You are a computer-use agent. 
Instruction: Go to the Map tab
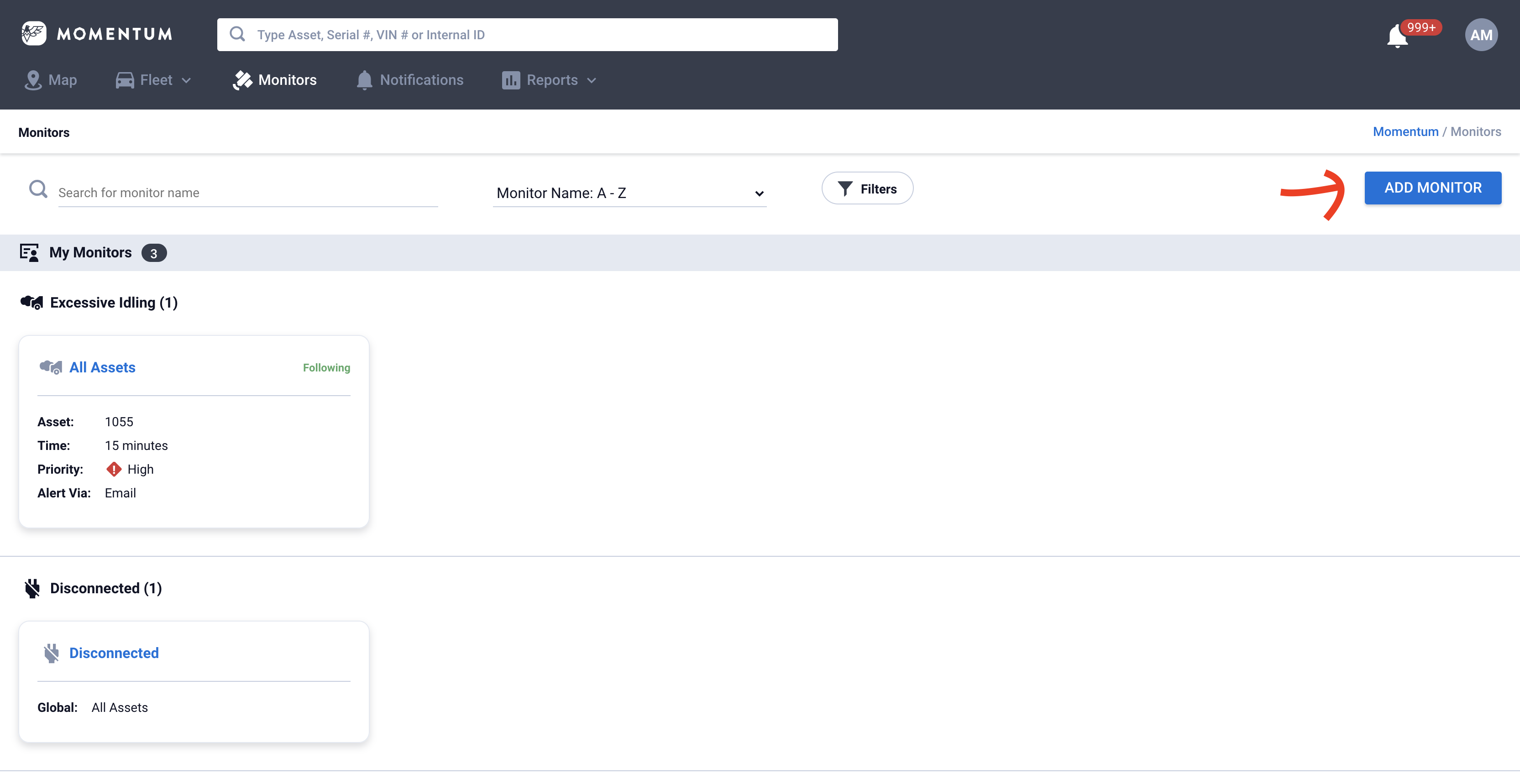tap(51, 80)
